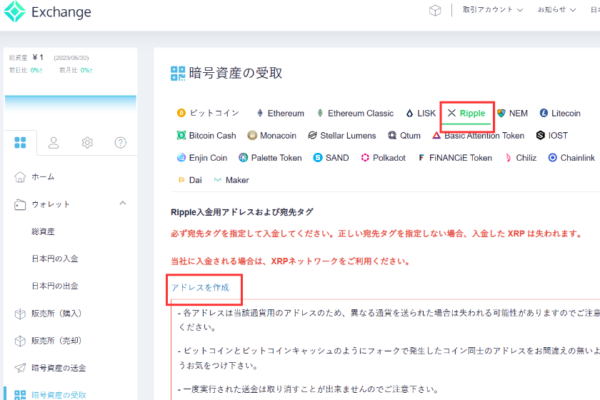Click the アドレスを作成 link
This screenshot has height=400, width=600.
tap(200, 288)
